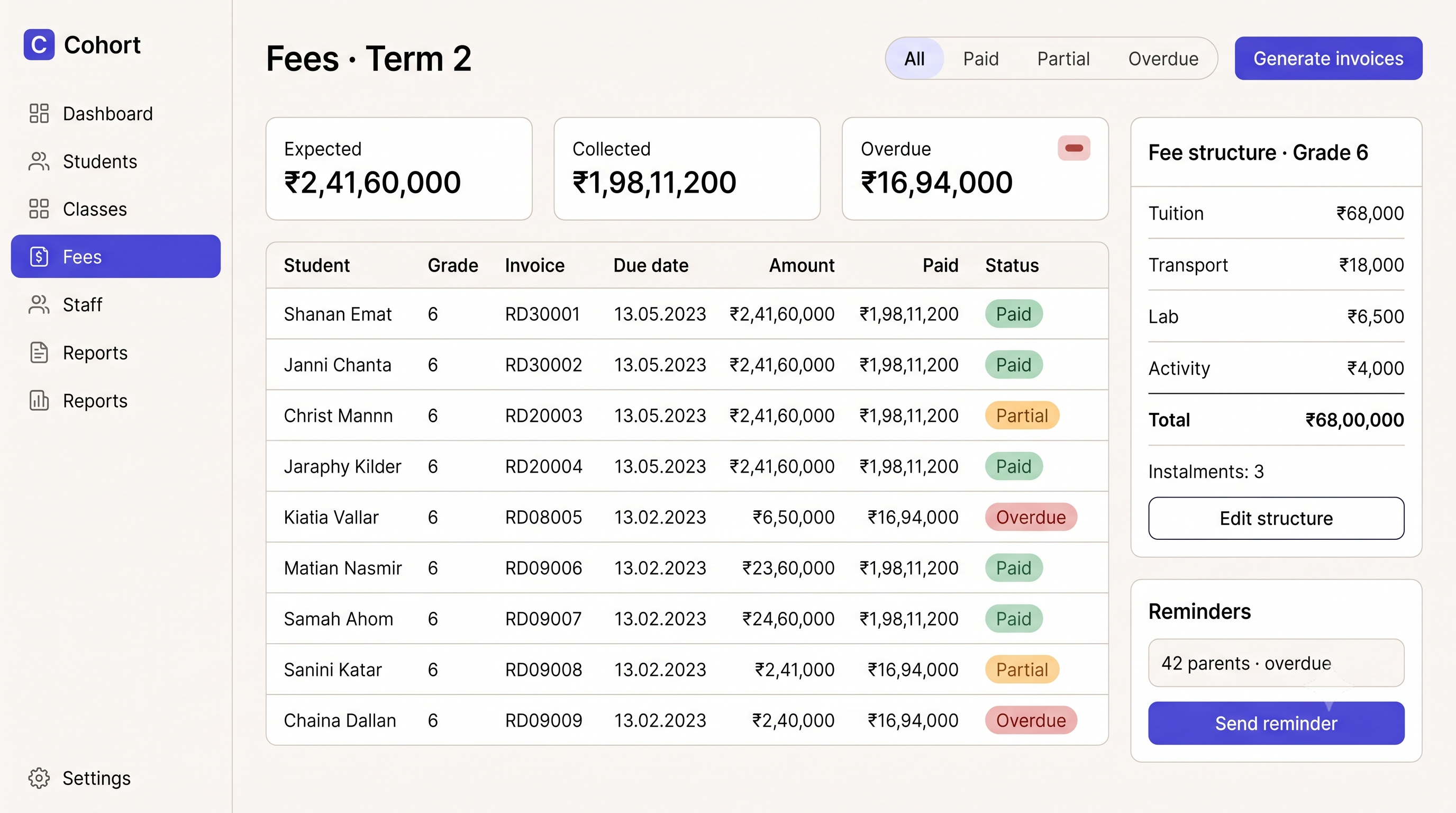The height and width of the screenshot is (813, 1456).
Task: Click Partial status for Christ Mannn
Action: click(1022, 415)
